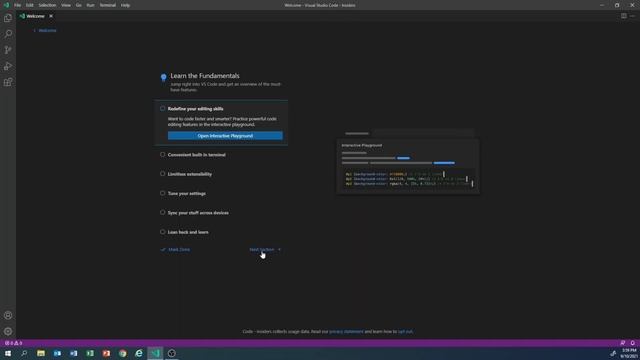Open the Run menu

pos(91,5)
